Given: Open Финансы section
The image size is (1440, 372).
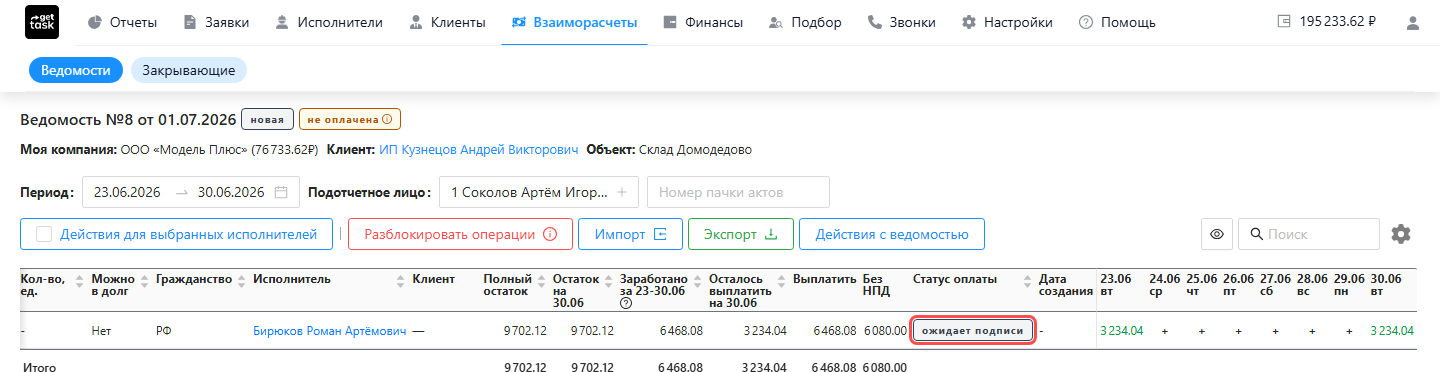Looking at the screenshot, I should pos(703,22).
